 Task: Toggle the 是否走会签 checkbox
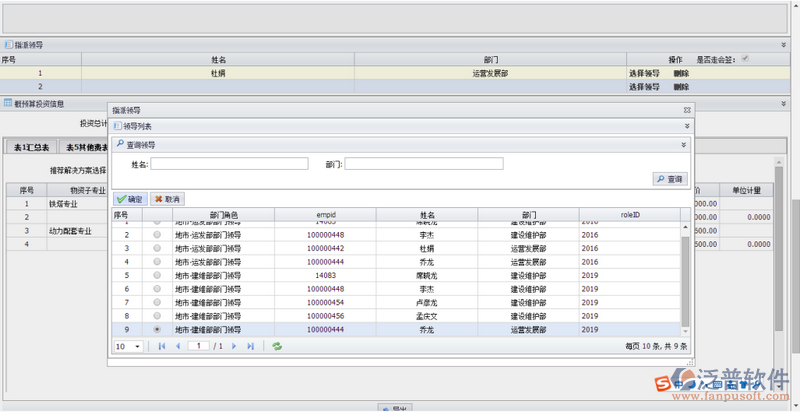coord(744,59)
